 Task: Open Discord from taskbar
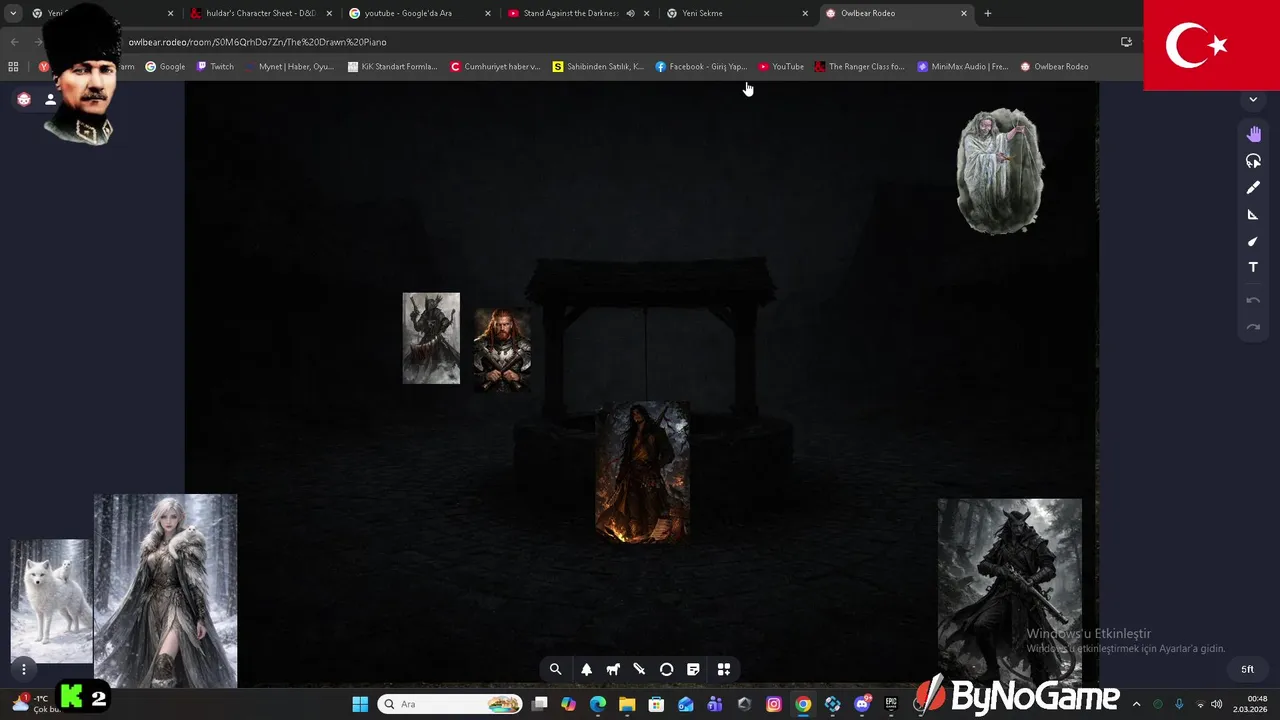tap(862, 704)
